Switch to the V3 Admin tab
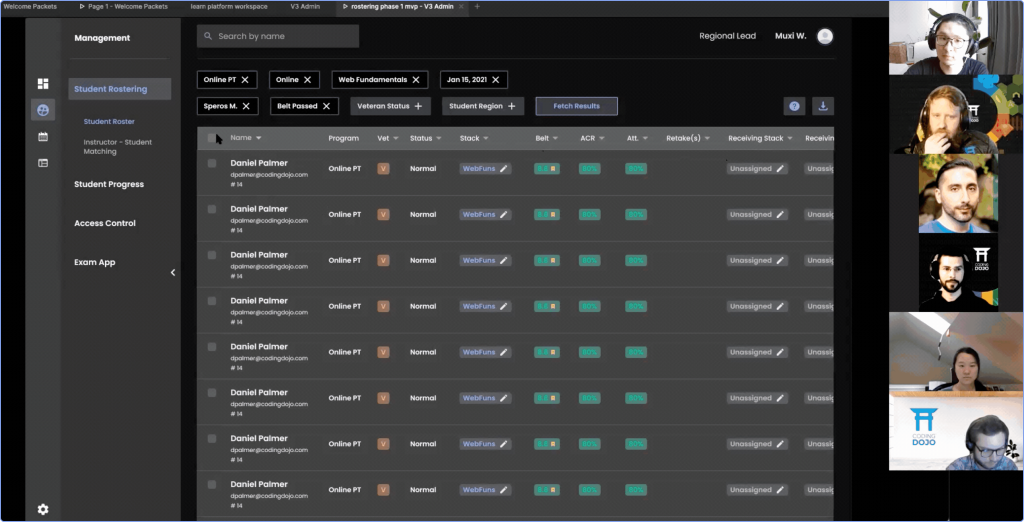Image resolution: width=1024 pixels, height=522 pixels. 305,7
